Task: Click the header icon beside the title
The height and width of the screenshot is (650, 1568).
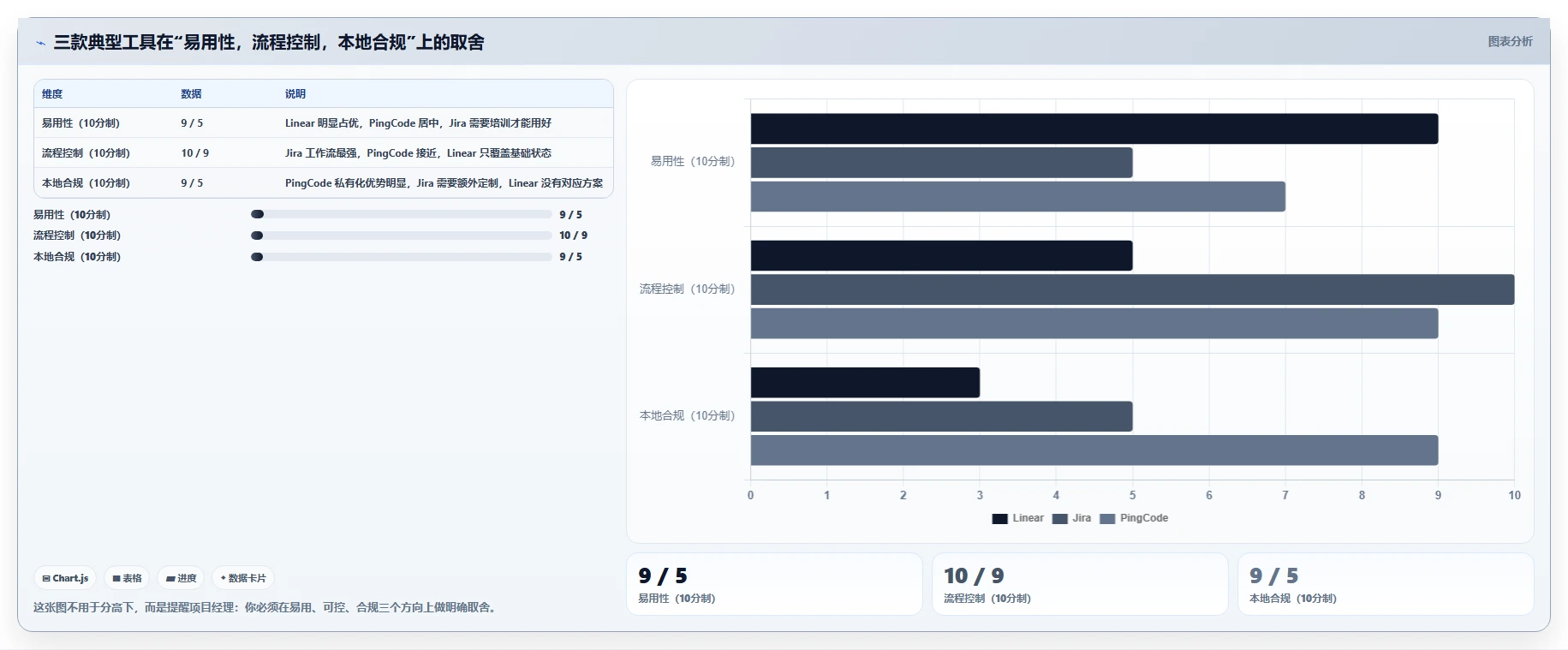Action: tap(40, 43)
